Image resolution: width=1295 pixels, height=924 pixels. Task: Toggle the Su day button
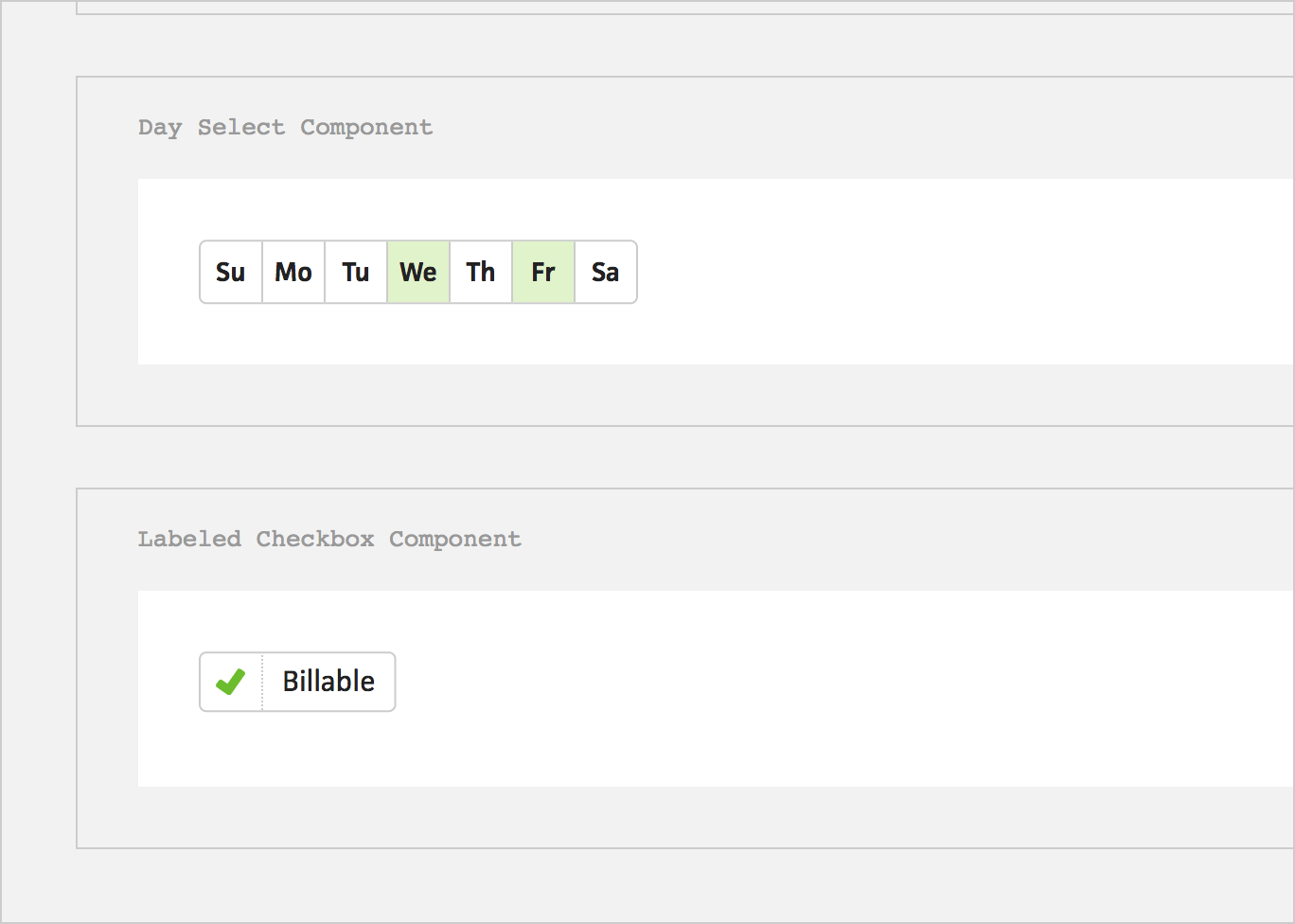pyautogui.click(x=231, y=273)
